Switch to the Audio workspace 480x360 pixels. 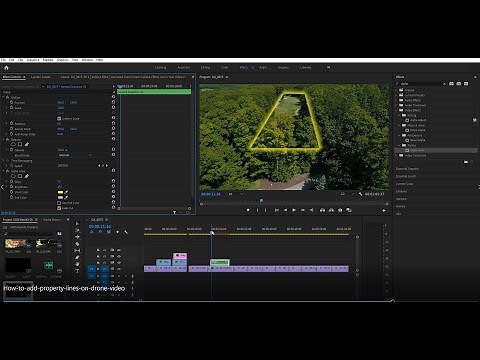[x=263, y=67]
